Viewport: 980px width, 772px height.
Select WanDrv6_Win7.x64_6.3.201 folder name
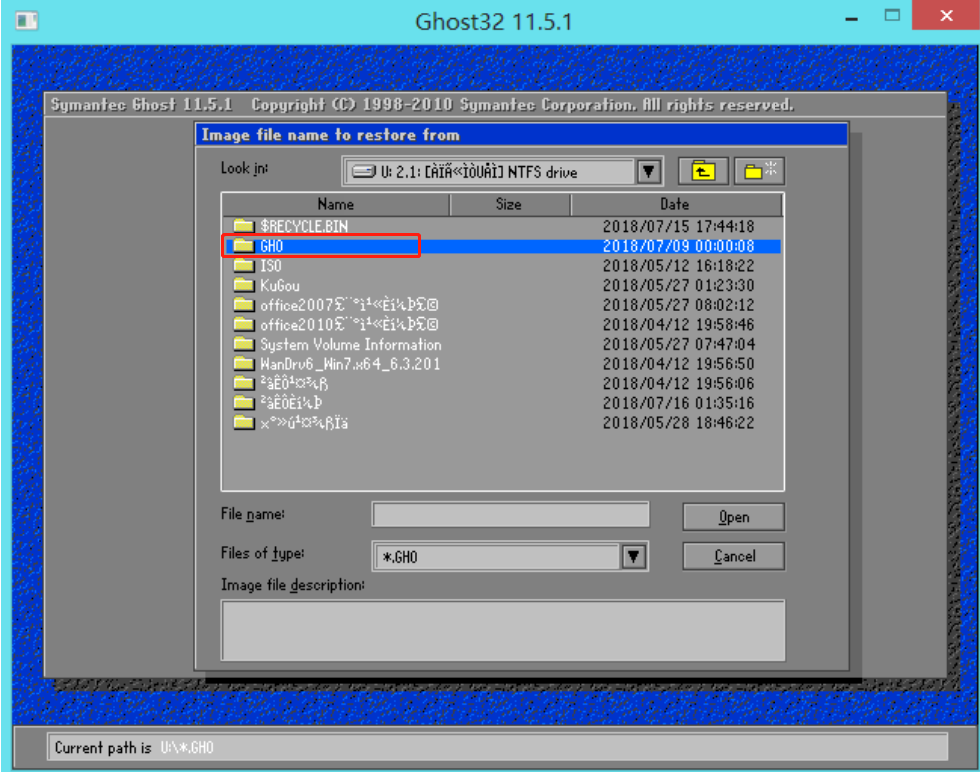350,364
